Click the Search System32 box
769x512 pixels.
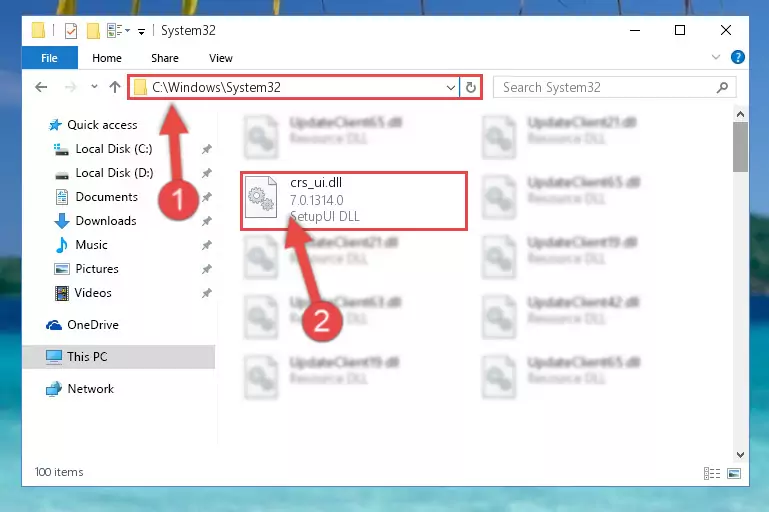[614, 87]
